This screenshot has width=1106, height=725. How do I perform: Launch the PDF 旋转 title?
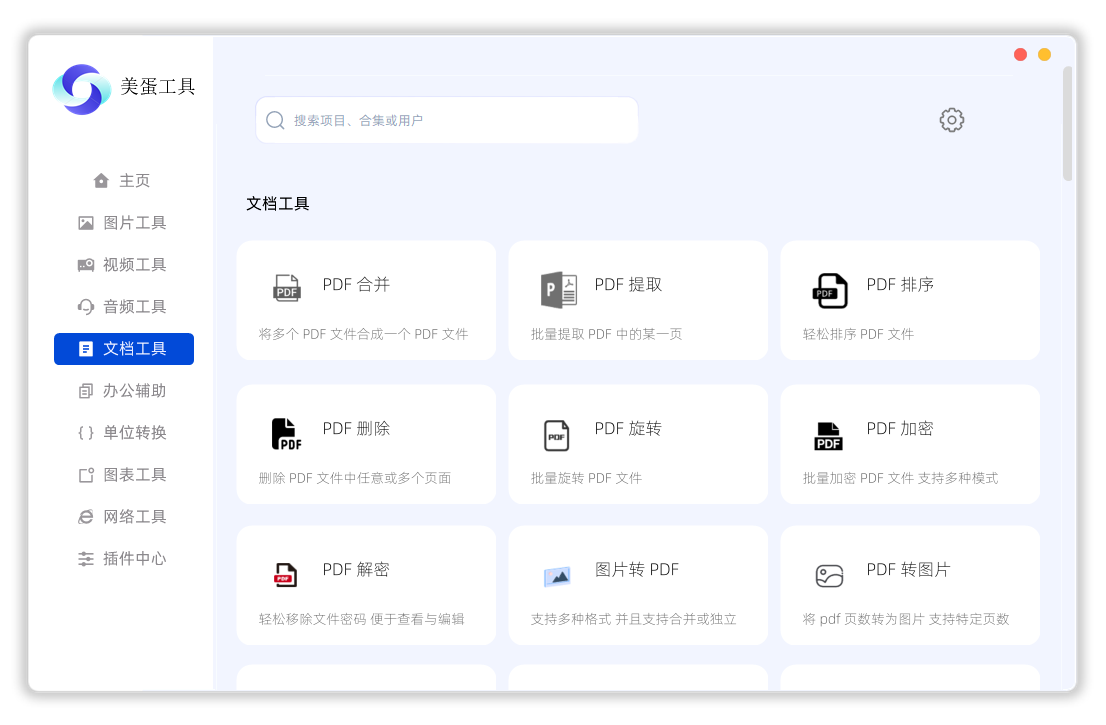click(628, 428)
